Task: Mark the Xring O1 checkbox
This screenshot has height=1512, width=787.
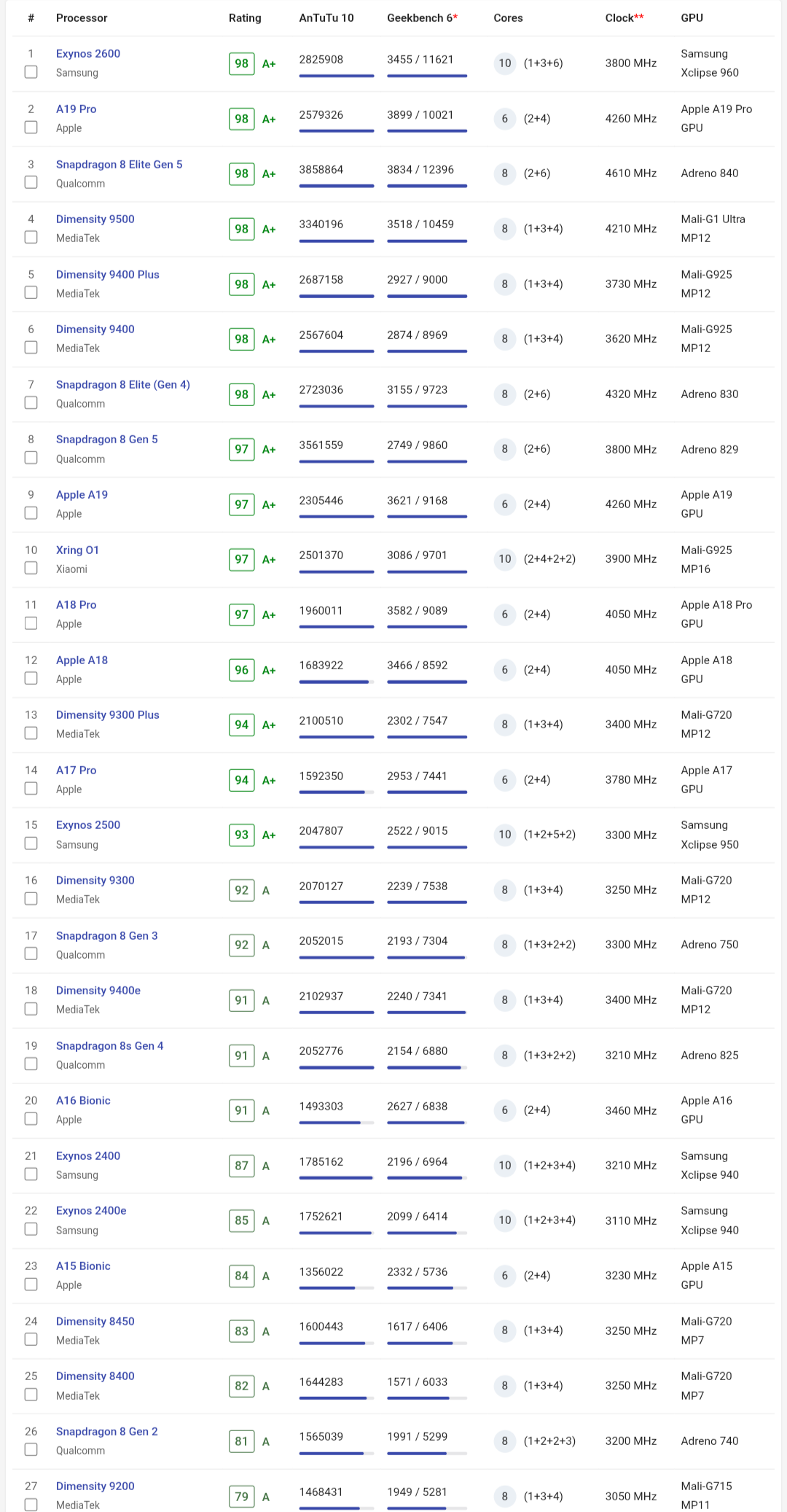Action: point(31,568)
